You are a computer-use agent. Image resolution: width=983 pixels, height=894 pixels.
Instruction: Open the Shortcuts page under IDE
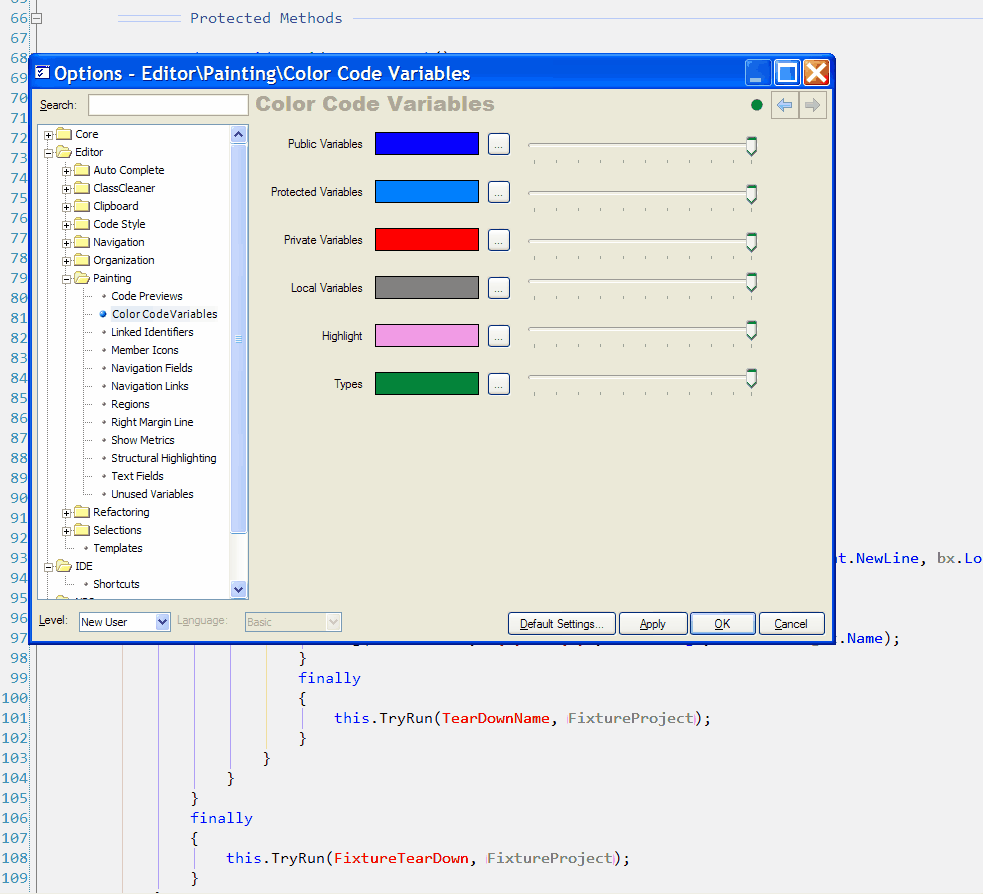point(116,584)
